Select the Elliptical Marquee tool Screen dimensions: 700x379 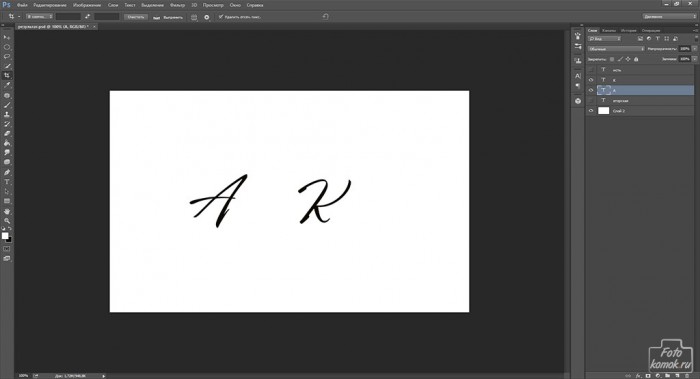[x=7, y=47]
